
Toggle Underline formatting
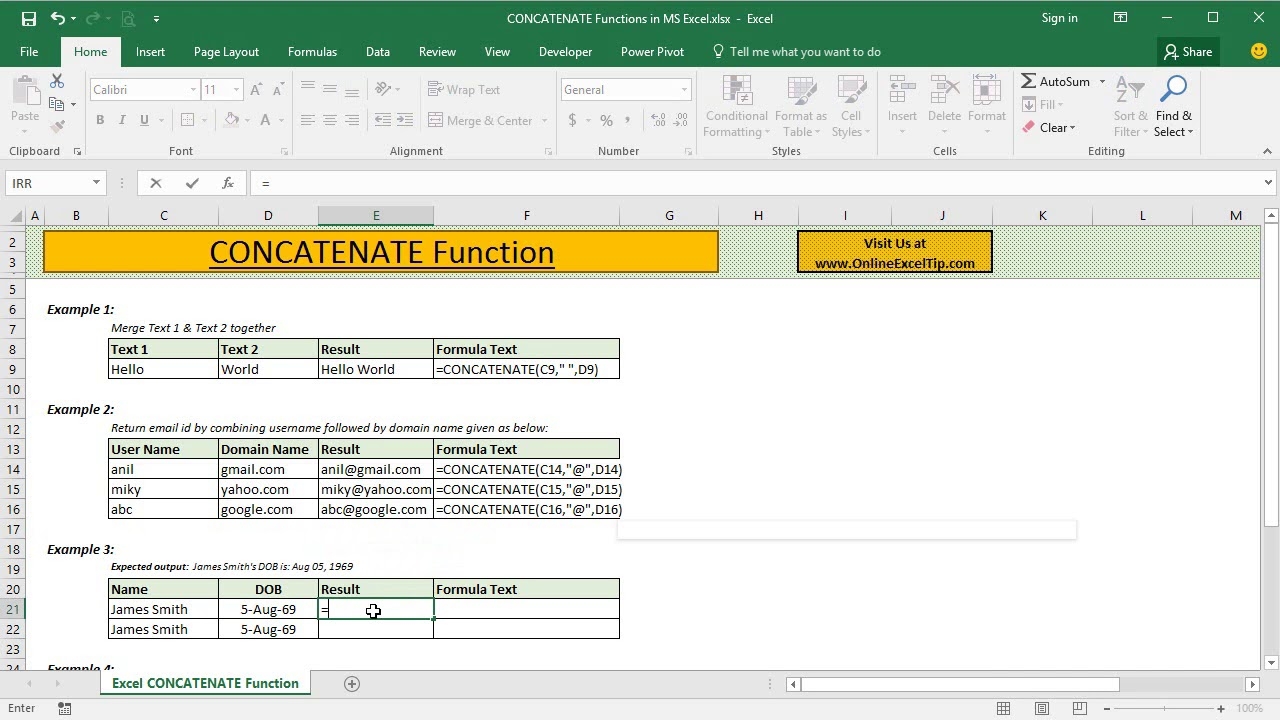coord(144,120)
